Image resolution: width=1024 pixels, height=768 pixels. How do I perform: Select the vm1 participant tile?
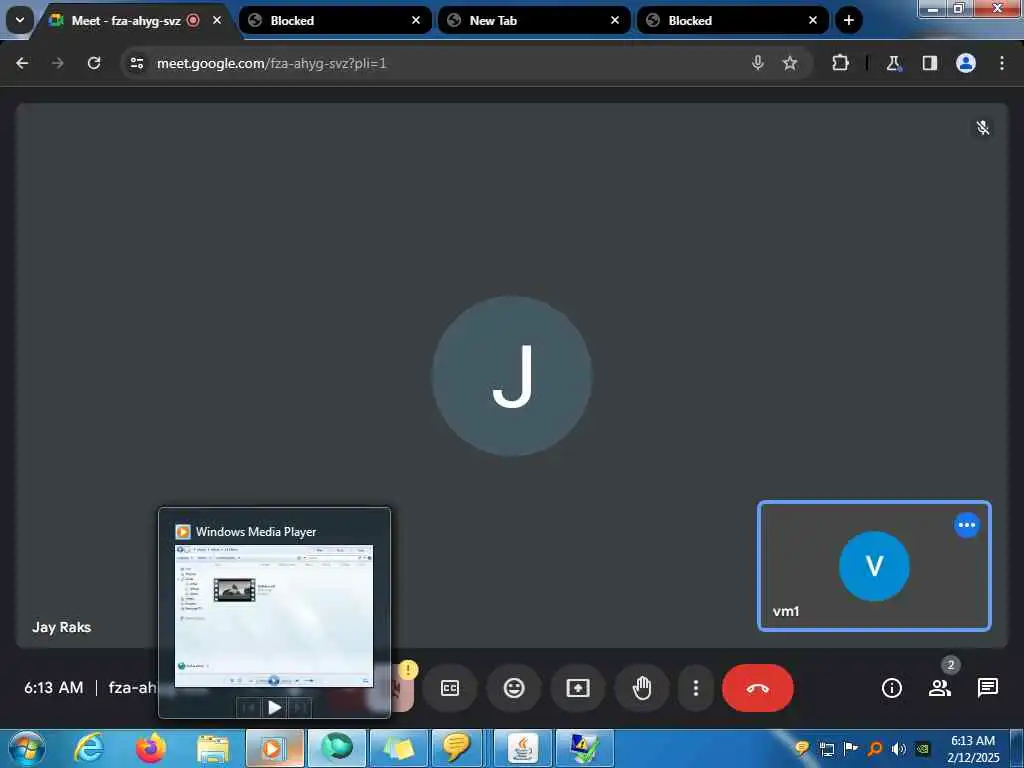(874, 566)
